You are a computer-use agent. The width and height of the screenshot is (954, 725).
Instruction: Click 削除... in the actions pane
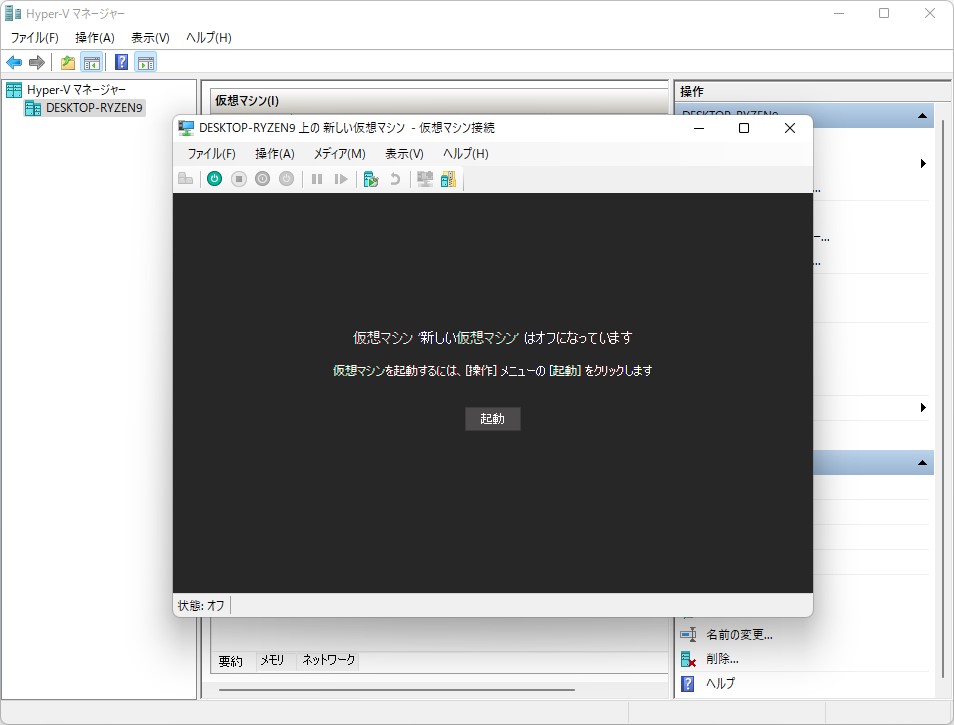coord(722,659)
